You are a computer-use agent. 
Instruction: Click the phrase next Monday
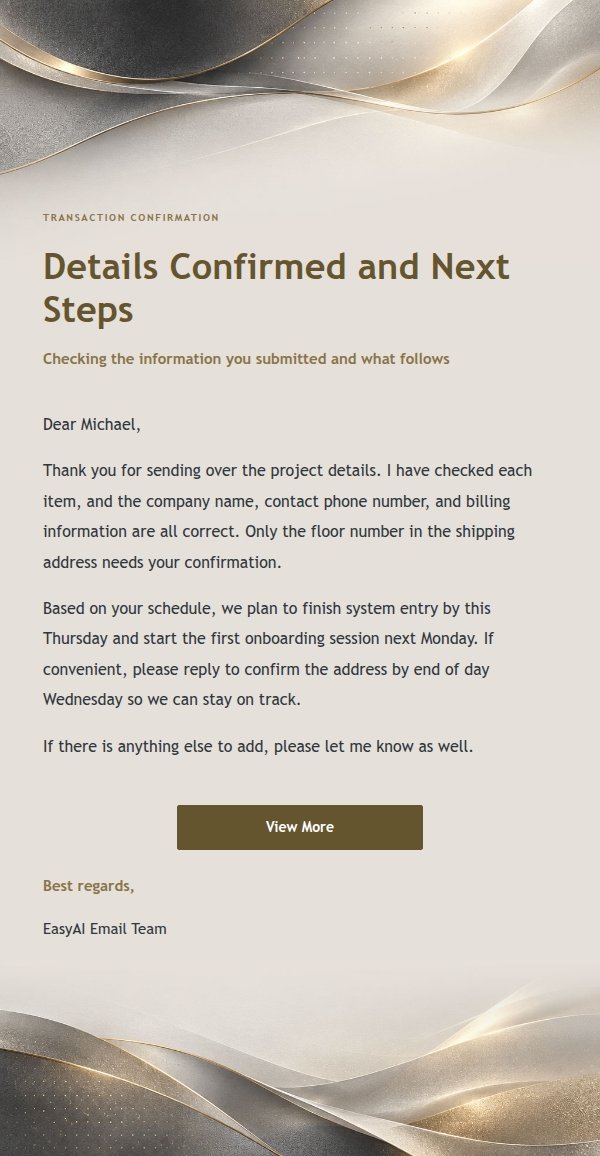pos(447,638)
